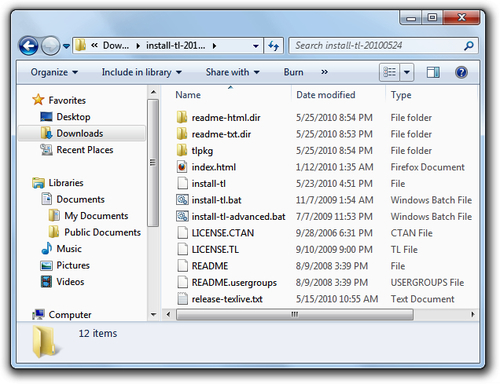500x384 pixels.
Task: Select the readme-html.dir folder icon
Action: point(182,117)
